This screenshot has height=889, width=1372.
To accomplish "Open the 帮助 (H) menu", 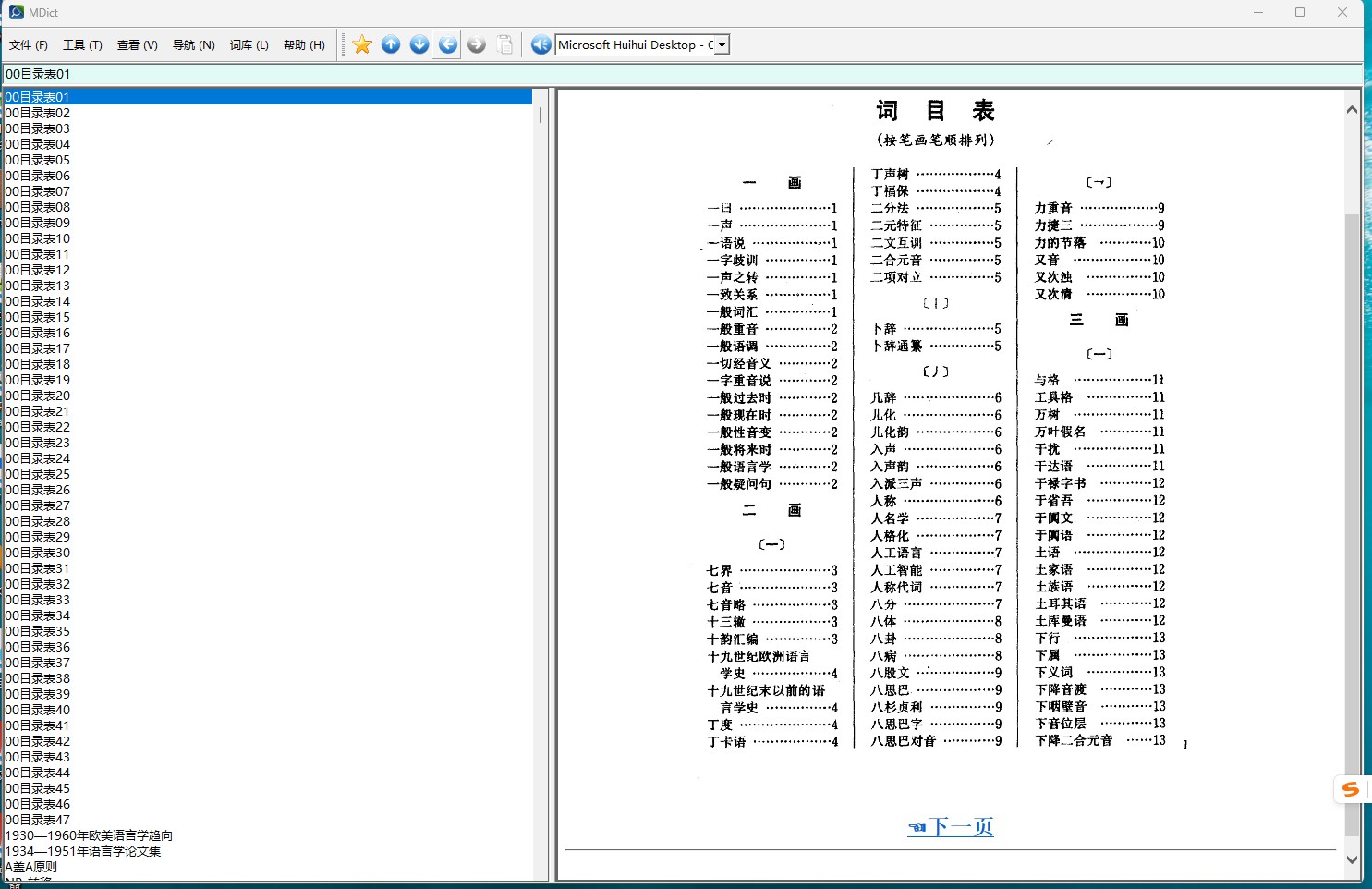I will coord(304,44).
